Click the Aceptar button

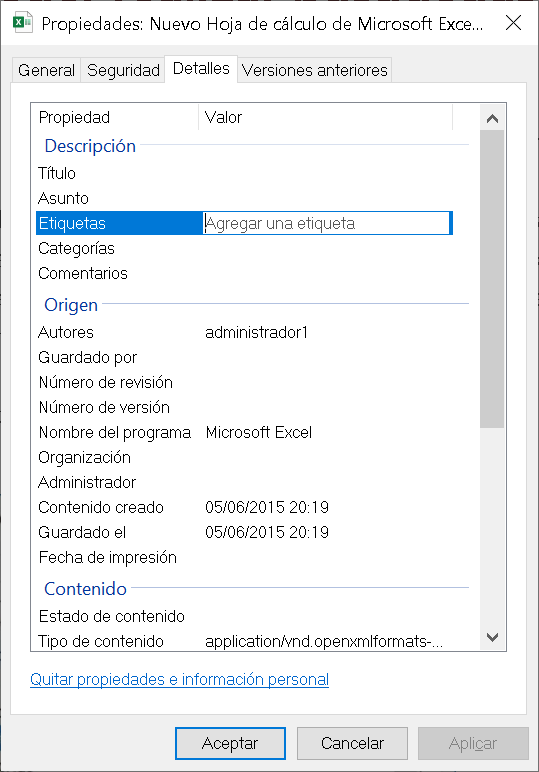(230, 743)
